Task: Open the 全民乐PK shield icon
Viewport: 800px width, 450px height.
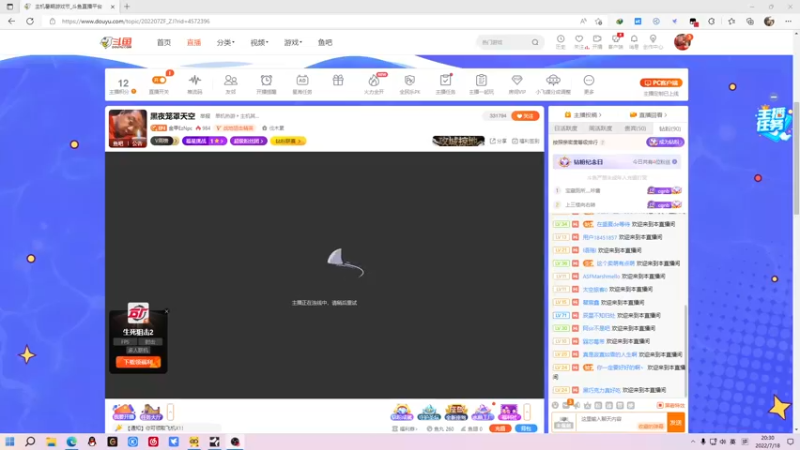Action: 410,80
